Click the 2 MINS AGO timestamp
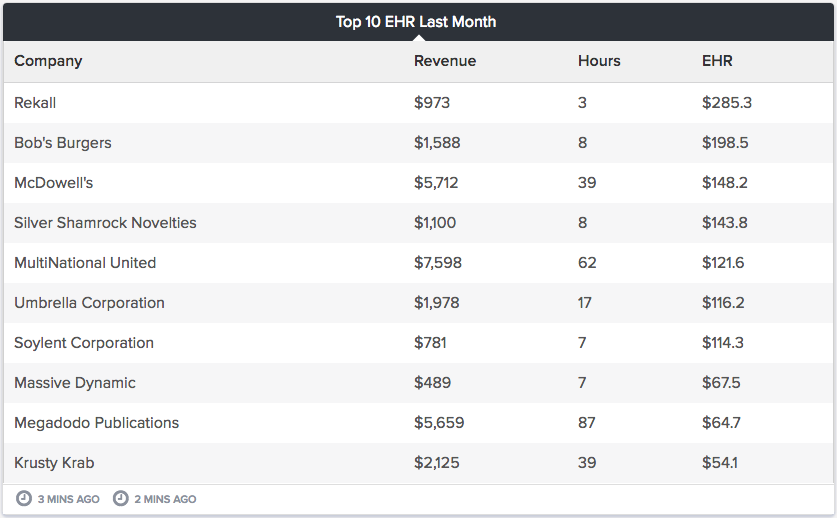The image size is (837, 518). [x=166, y=499]
